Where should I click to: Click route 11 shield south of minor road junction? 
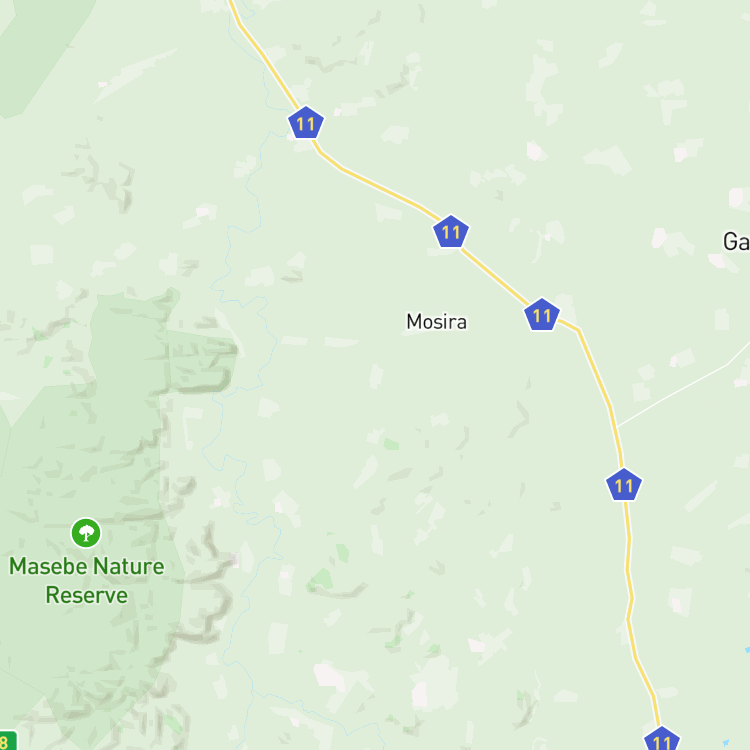click(x=624, y=485)
